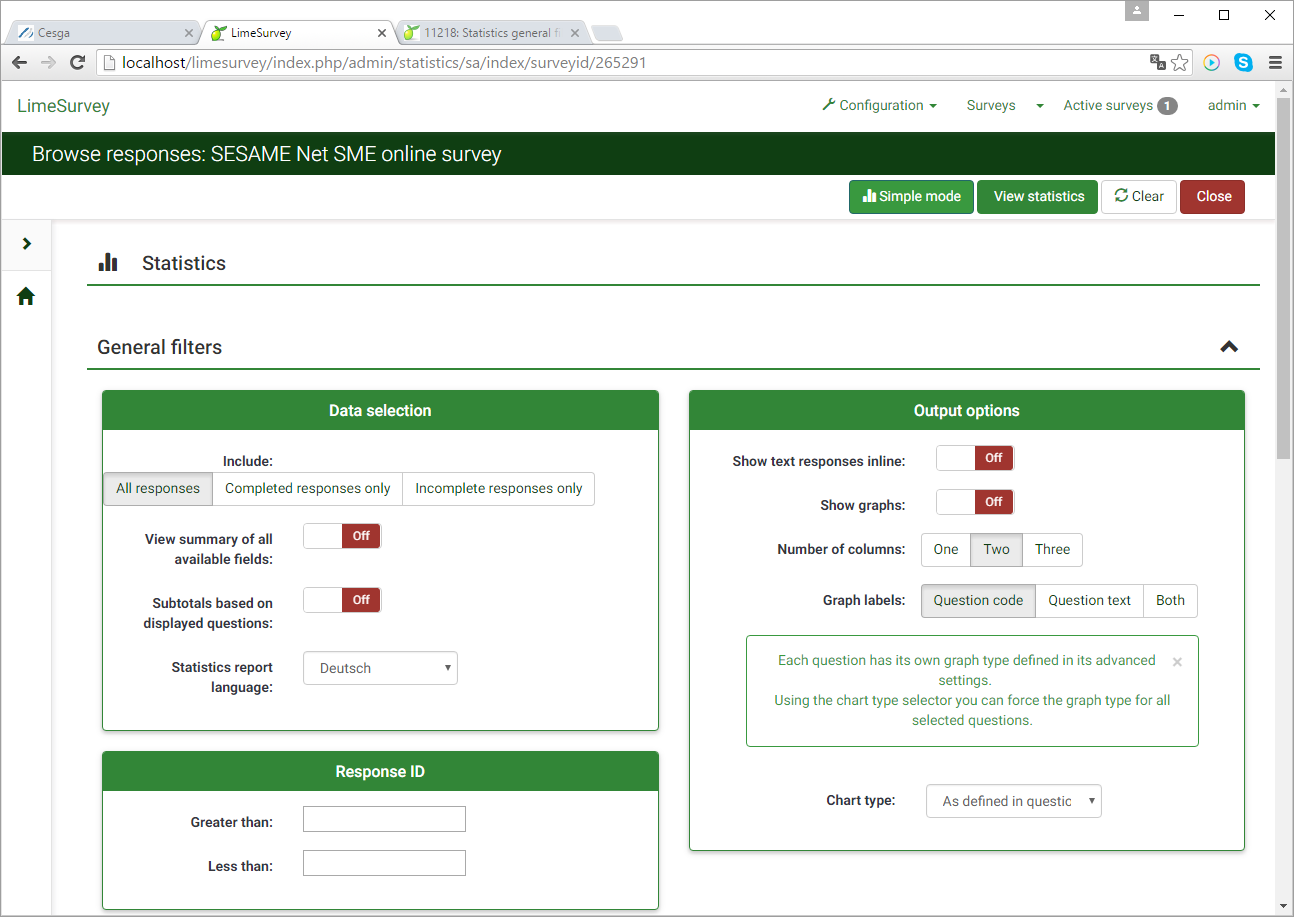Collapse the General filters section
Image resolution: width=1294 pixels, height=917 pixels.
tap(1229, 347)
